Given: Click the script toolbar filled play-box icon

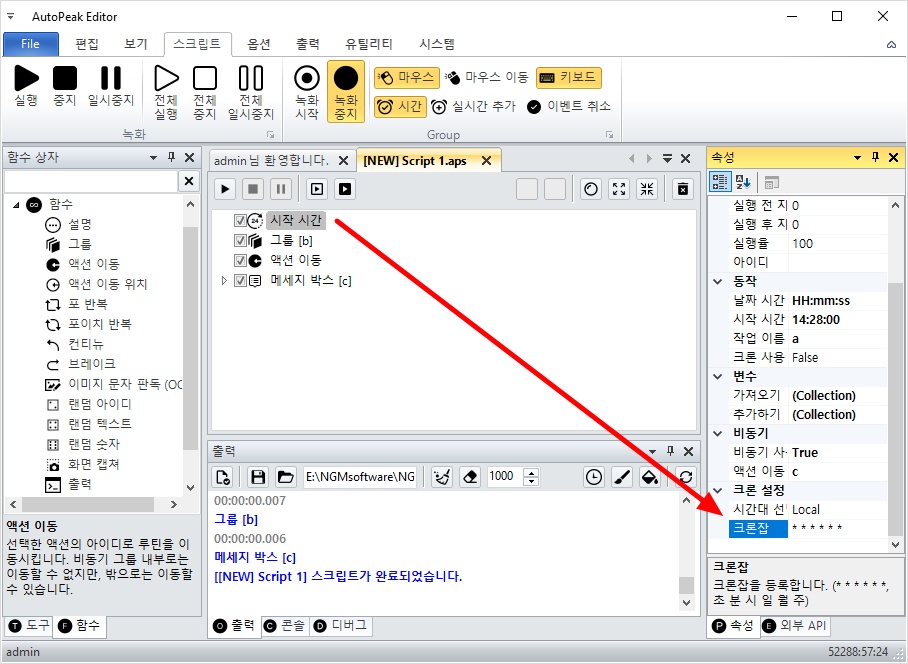Looking at the screenshot, I should pos(345,189).
